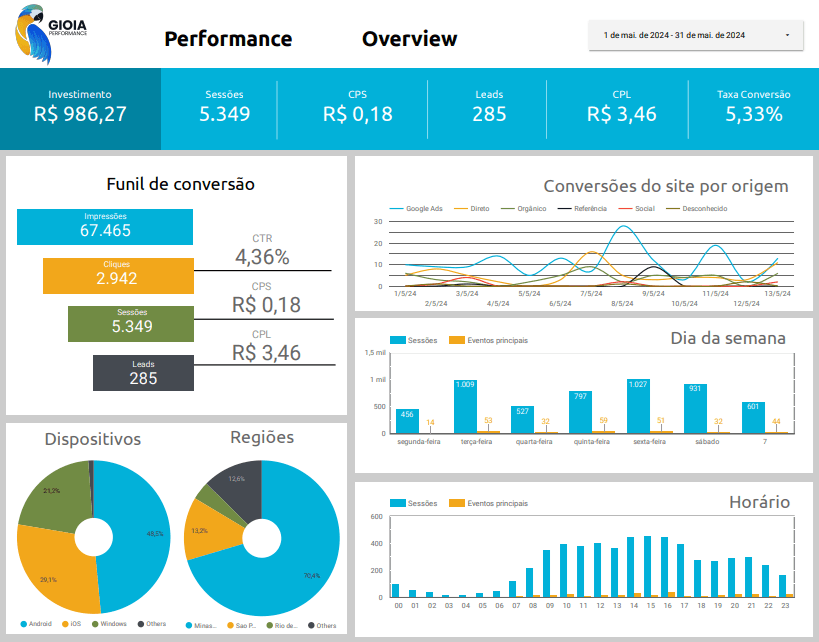Click the dropdown arrow in date picker

point(788,35)
